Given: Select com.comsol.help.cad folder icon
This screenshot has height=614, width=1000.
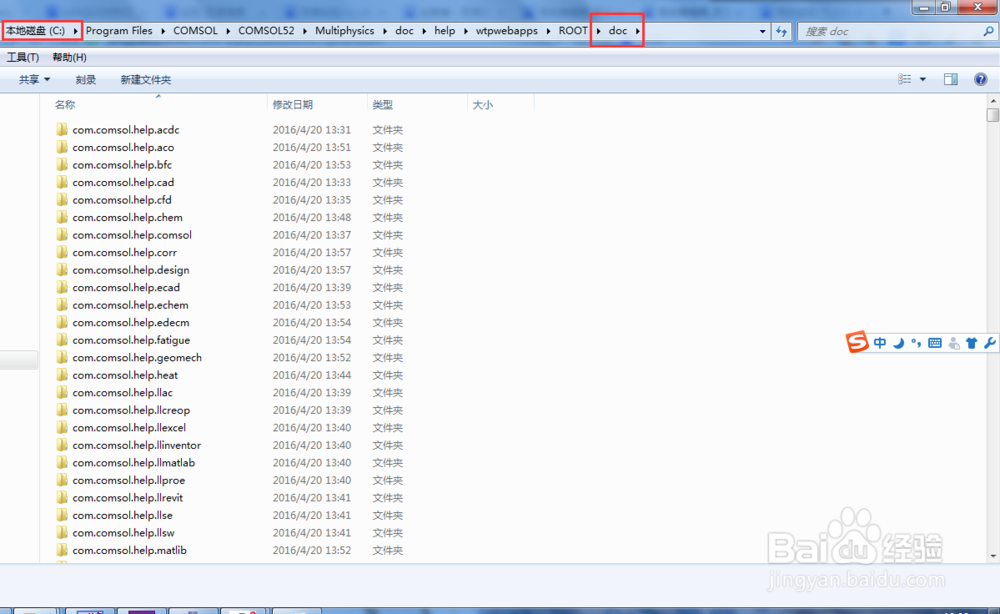Looking at the screenshot, I should (62, 182).
